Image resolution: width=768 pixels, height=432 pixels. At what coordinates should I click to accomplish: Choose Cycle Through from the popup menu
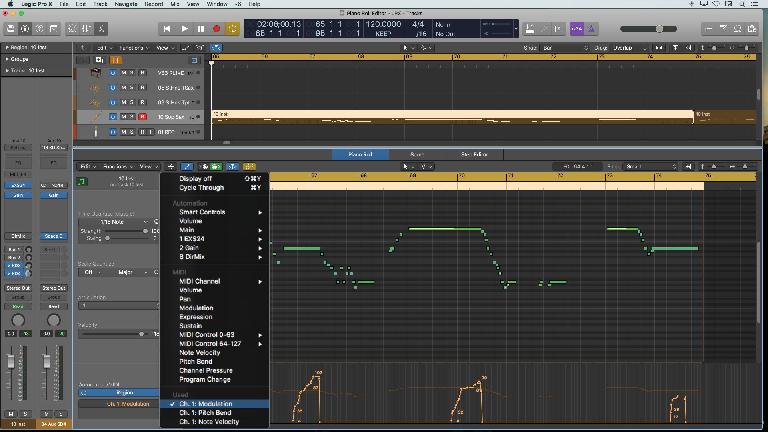pos(215,188)
